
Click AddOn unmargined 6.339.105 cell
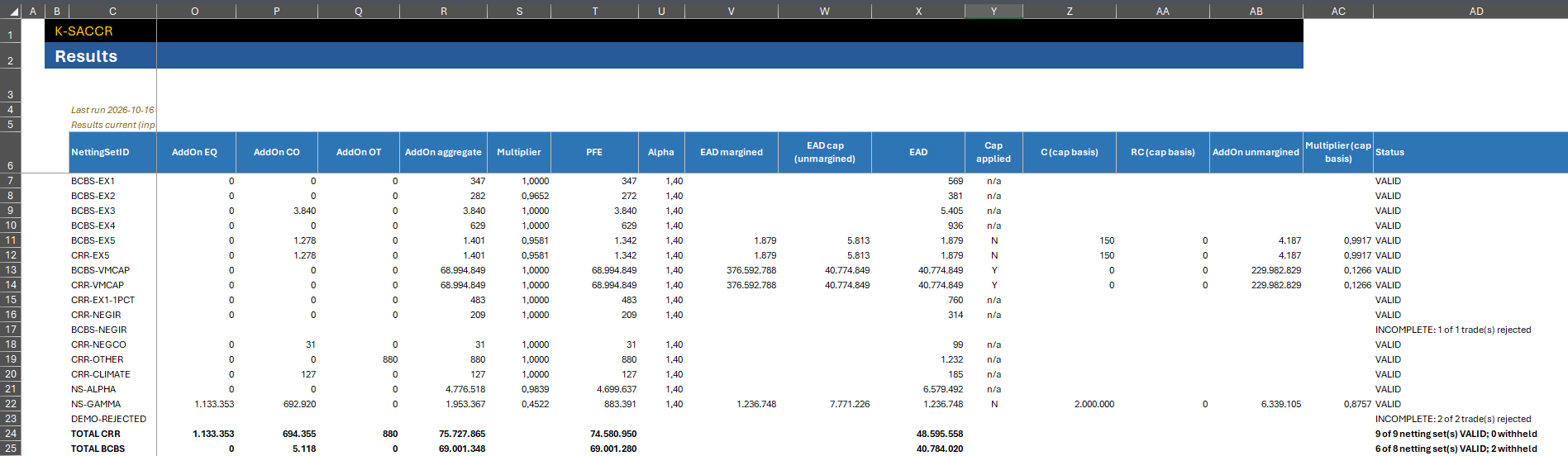click(x=1256, y=404)
